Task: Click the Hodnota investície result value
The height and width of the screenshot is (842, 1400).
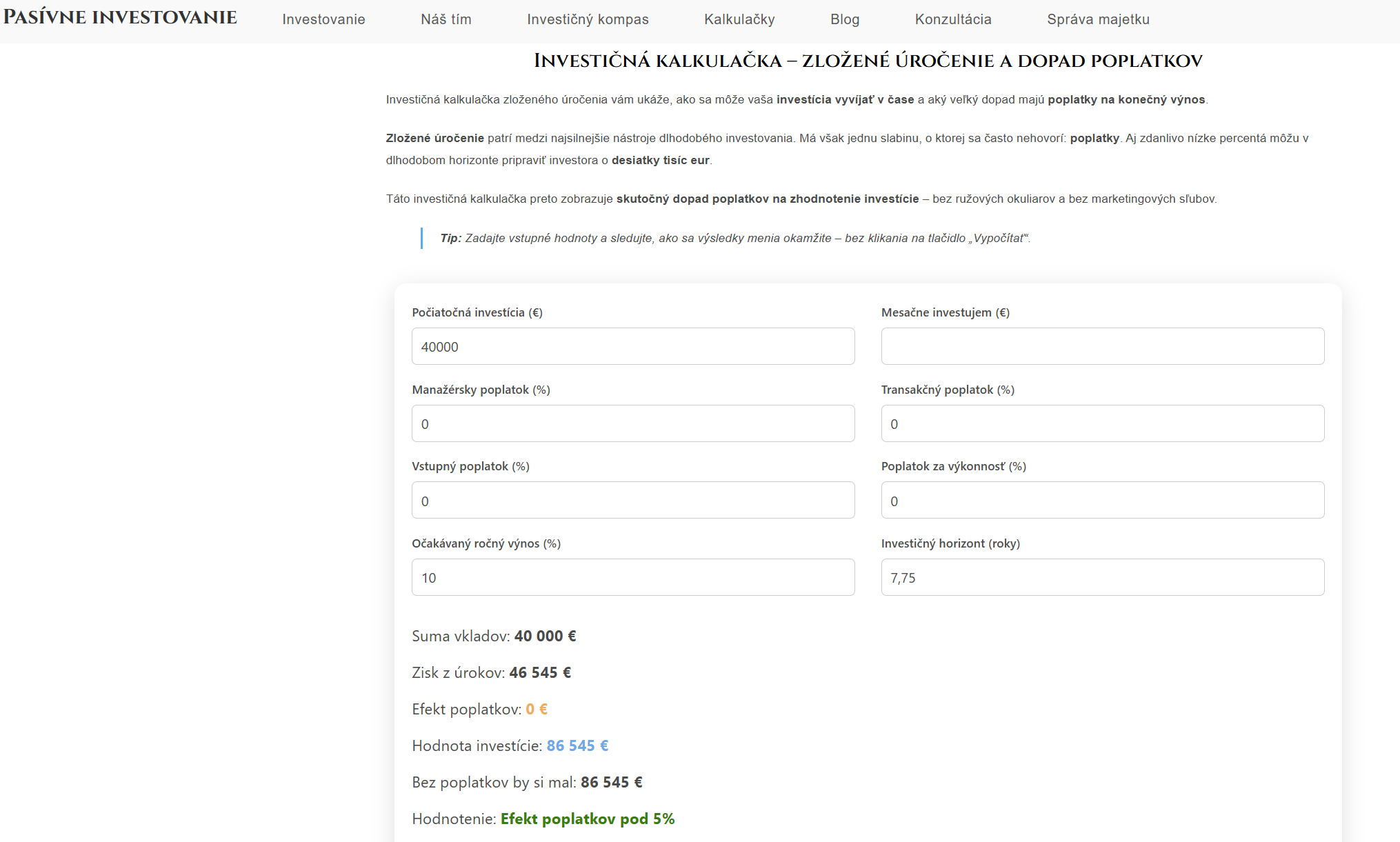Action: click(x=577, y=745)
